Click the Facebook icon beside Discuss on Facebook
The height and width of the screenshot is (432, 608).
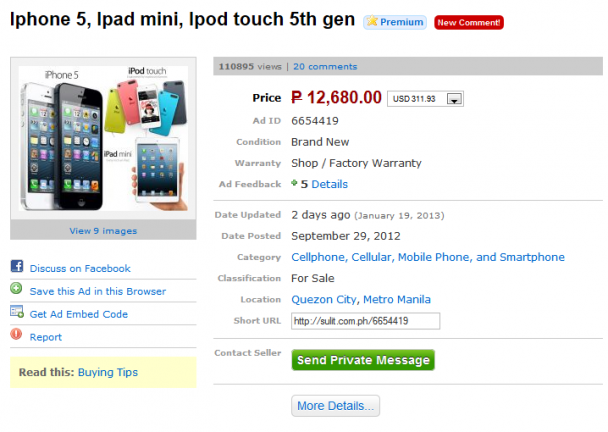click(x=16, y=267)
